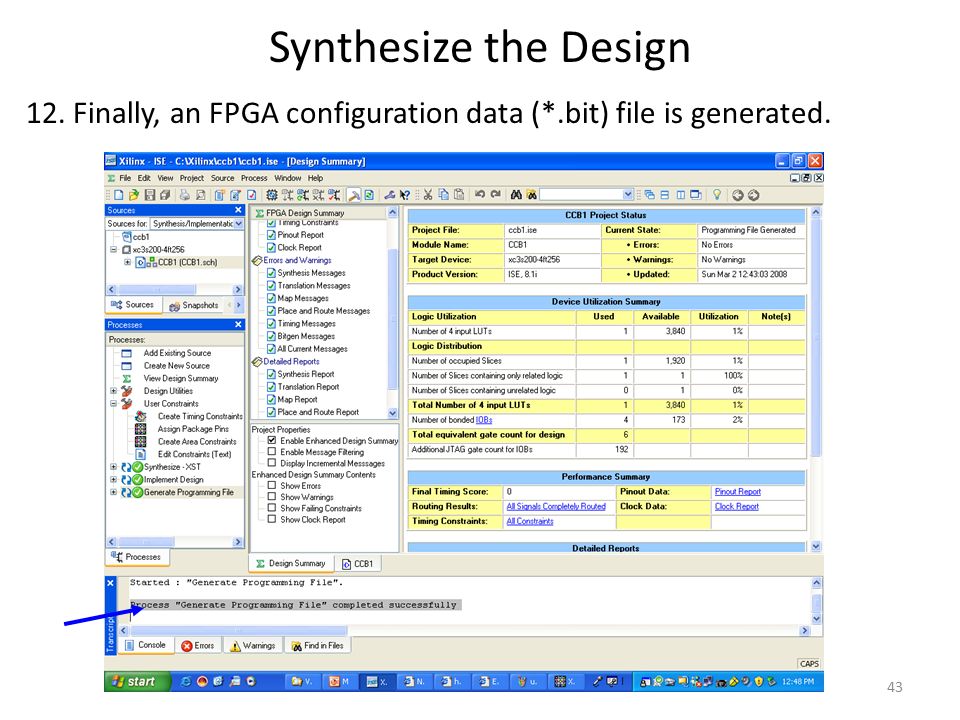Click the Save floppy disk icon

click(x=150, y=195)
